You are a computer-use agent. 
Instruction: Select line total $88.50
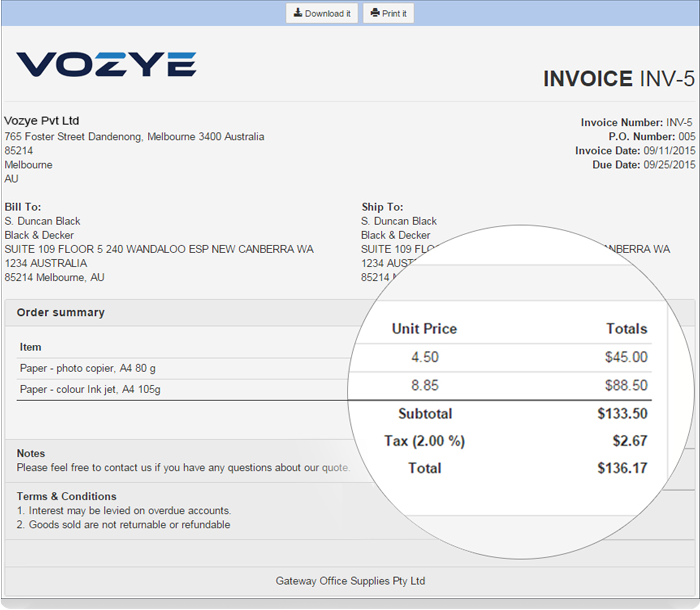coord(626,385)
